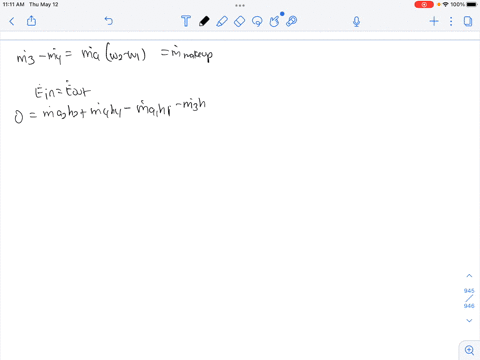Select the Eraser tool
This screenshot has height=360, width=480.
[239, 22]
